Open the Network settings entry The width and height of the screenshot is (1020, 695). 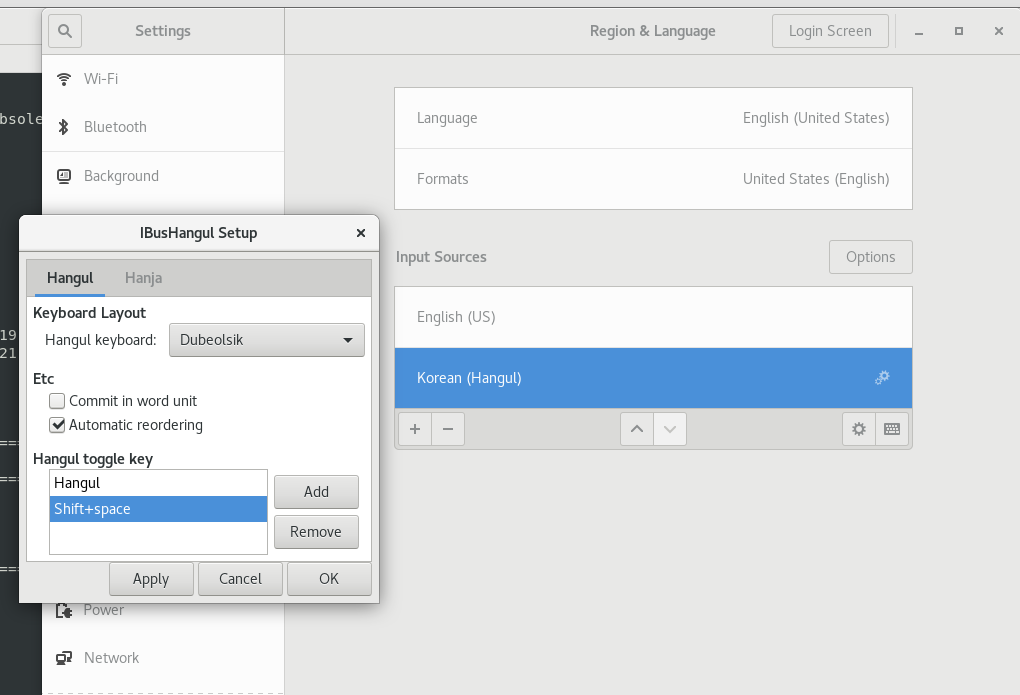pyautogui.click(x=163, y=658)
